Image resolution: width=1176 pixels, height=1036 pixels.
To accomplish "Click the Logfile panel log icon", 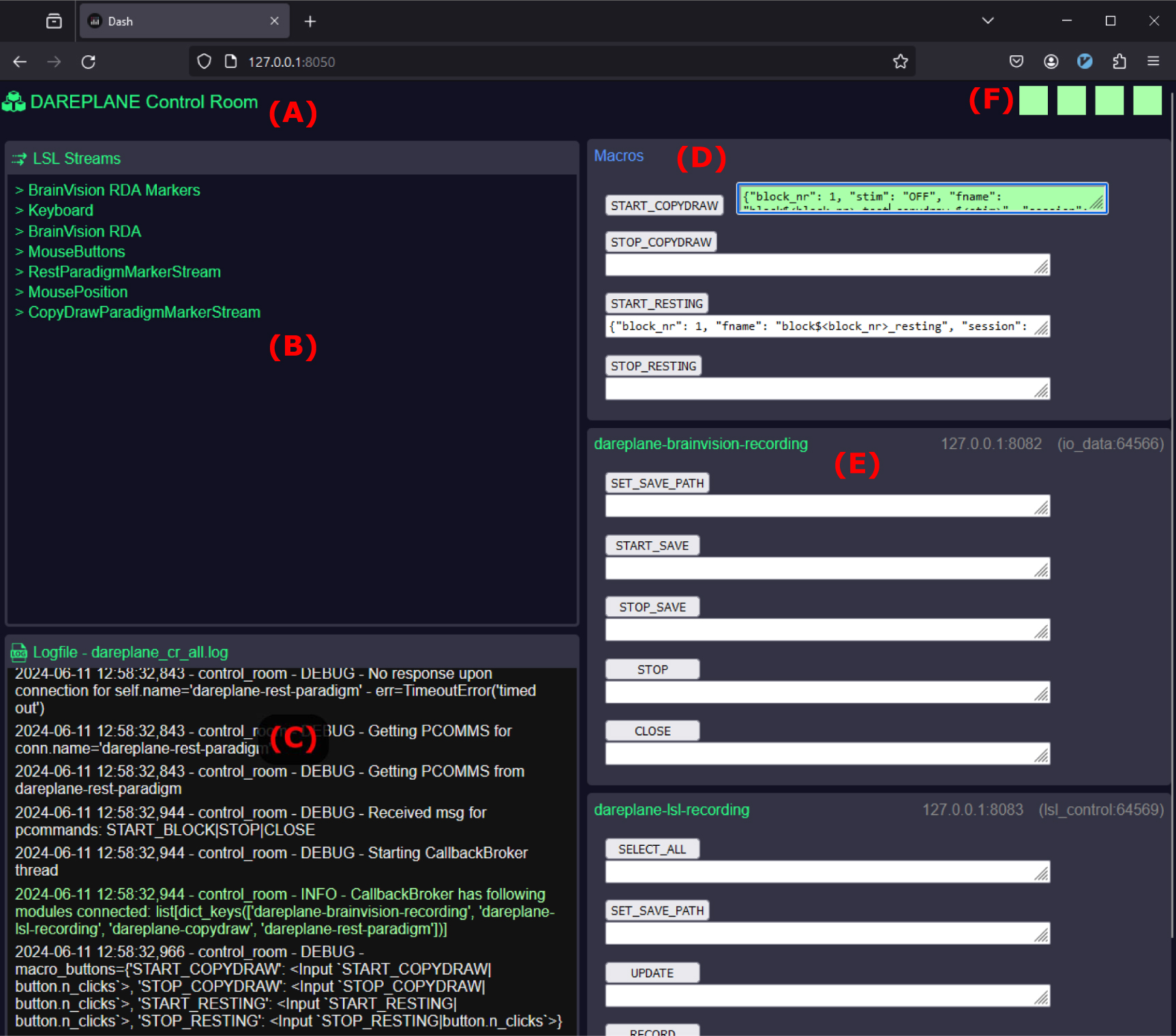I will click(x=18, y=652).
